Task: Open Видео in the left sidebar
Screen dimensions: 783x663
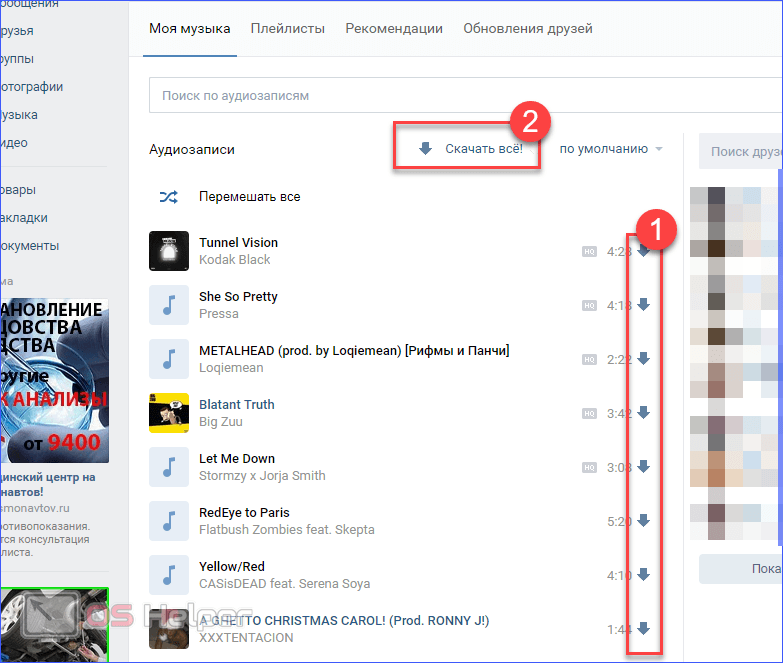Action: [14, 143]
